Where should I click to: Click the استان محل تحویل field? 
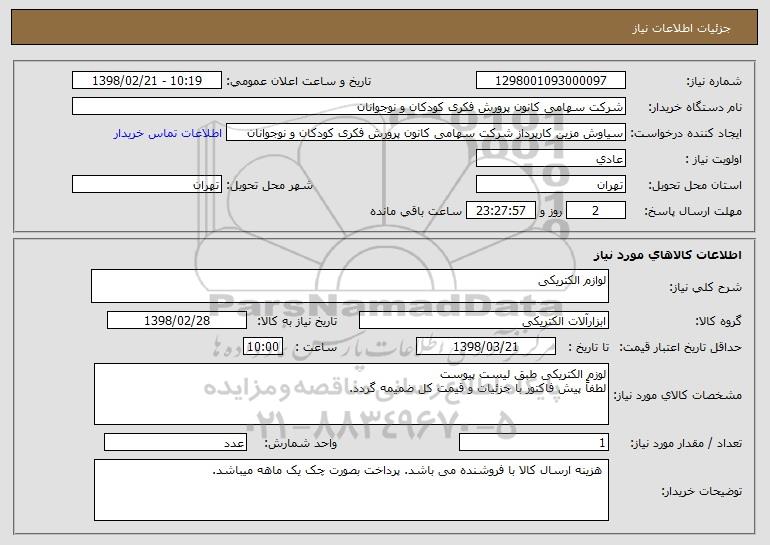[550, 185]
